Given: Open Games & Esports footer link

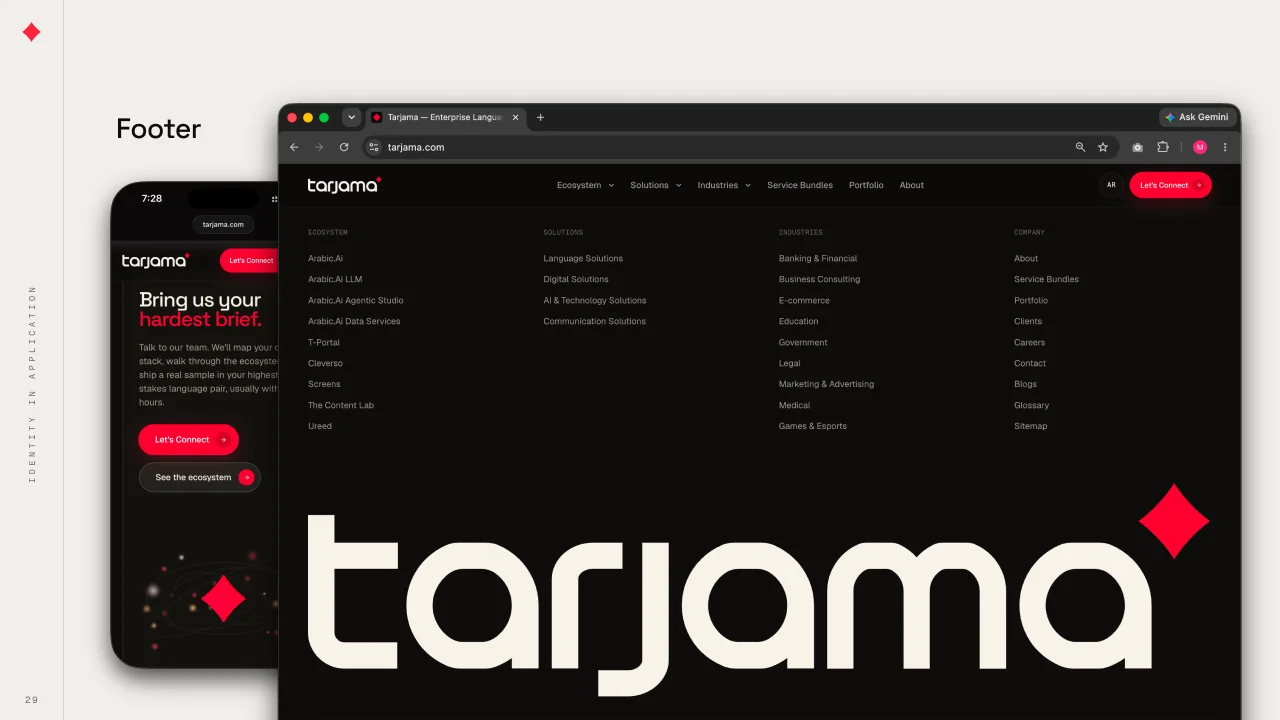Looking at the screenshot, I should 813,426.
